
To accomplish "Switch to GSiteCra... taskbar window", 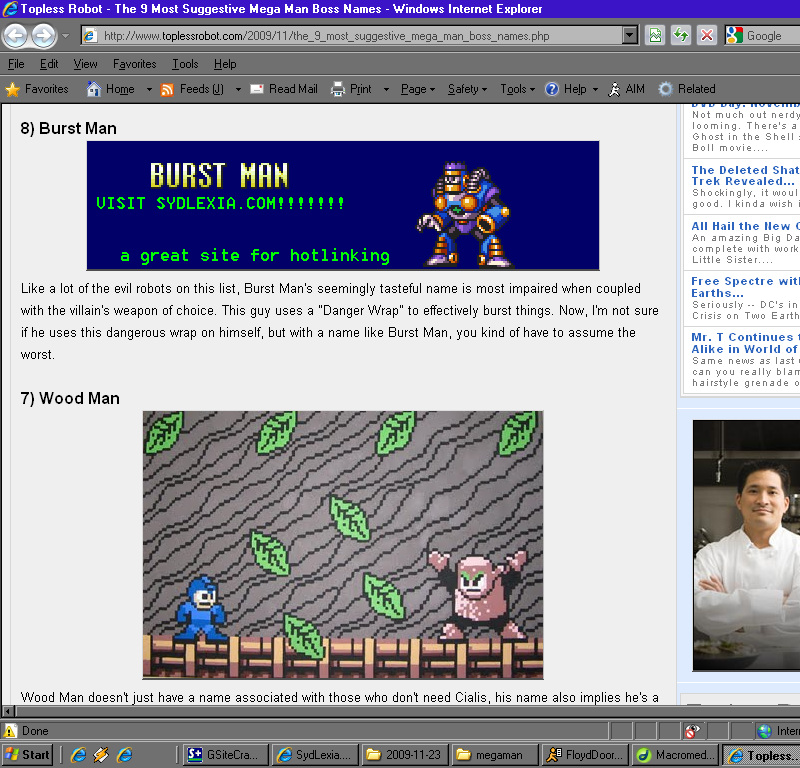I will 226,755.
